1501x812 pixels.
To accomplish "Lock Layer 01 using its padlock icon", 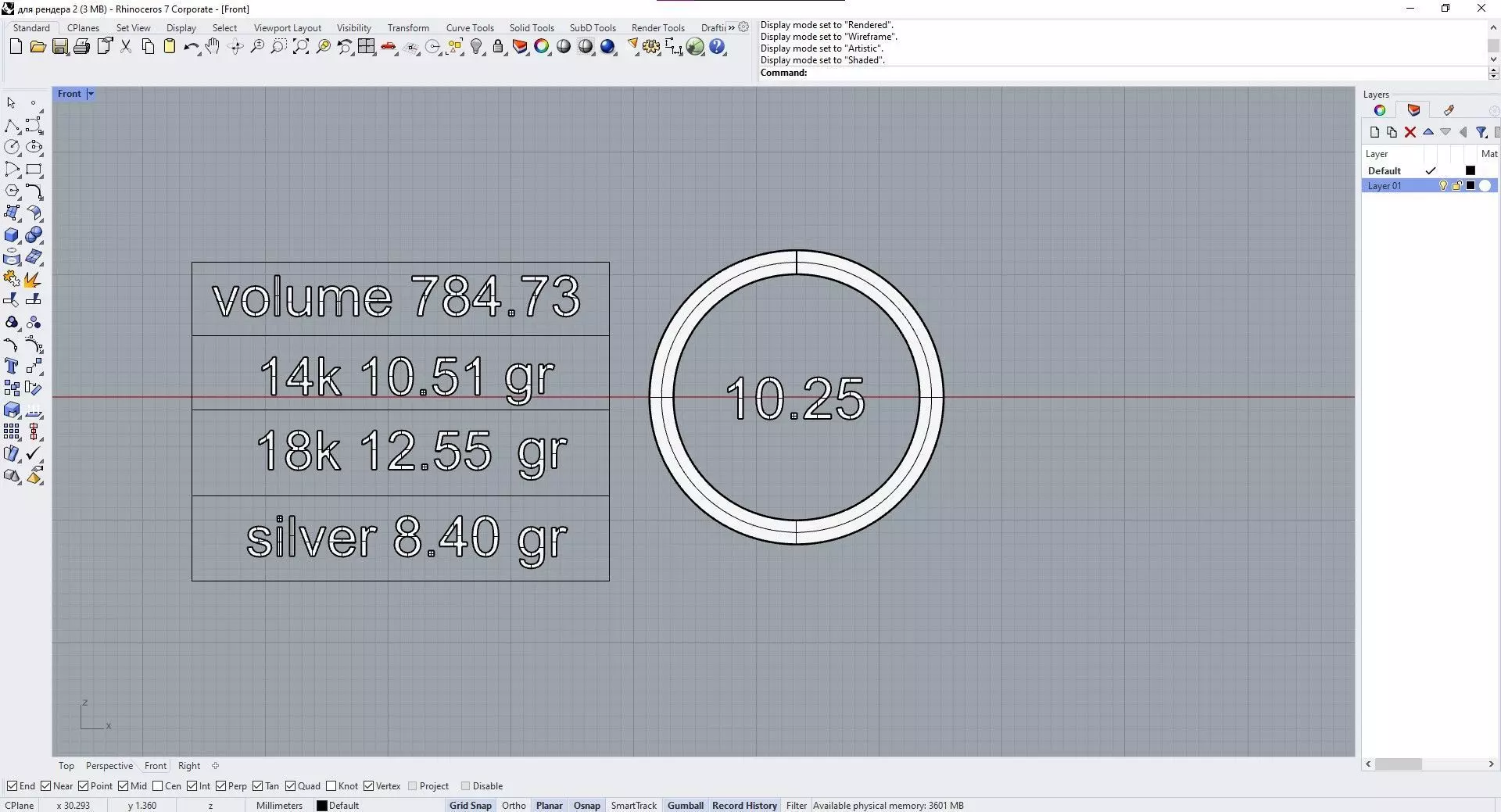I will (1457, 186).
